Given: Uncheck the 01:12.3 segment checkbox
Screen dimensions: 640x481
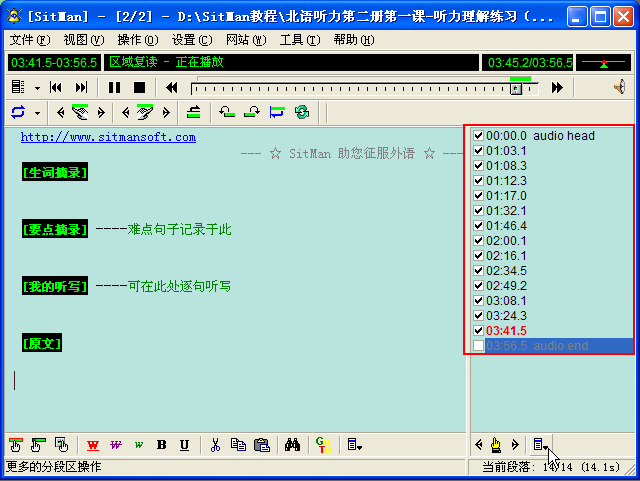Looking at the screenshot, I should (x=478, y=180).
